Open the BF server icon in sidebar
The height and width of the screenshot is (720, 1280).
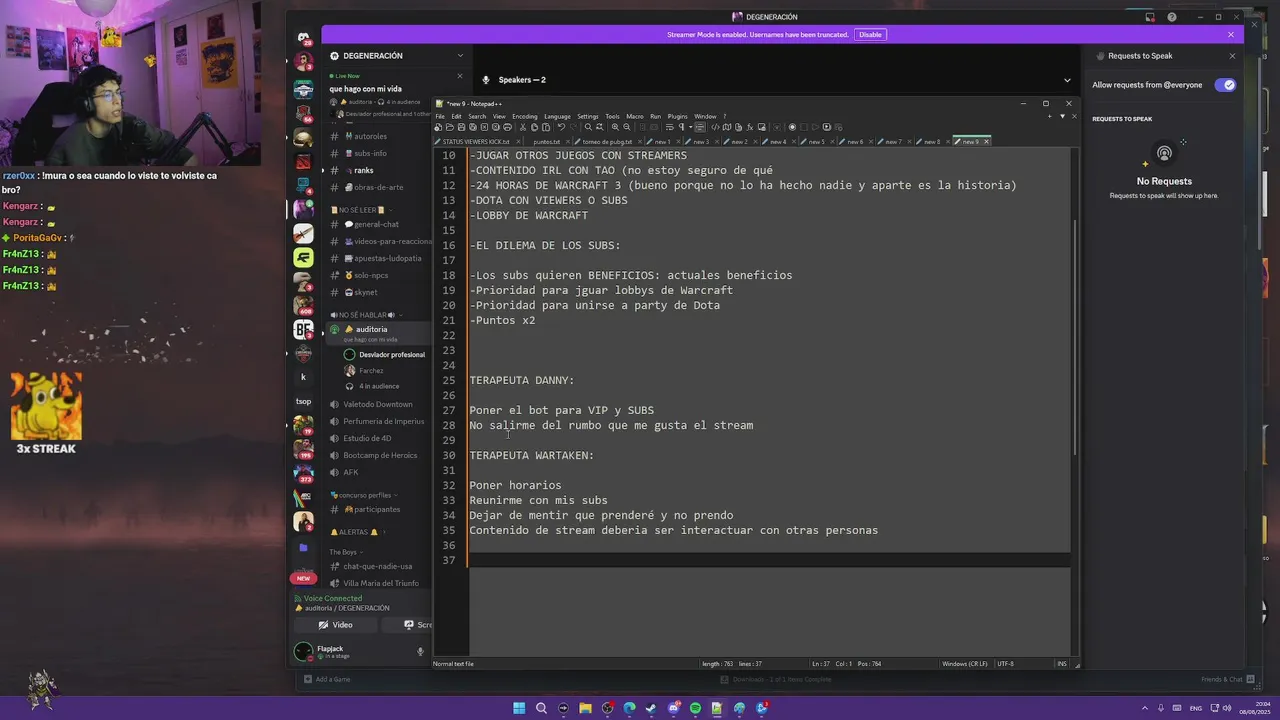(x=303, y=329)
